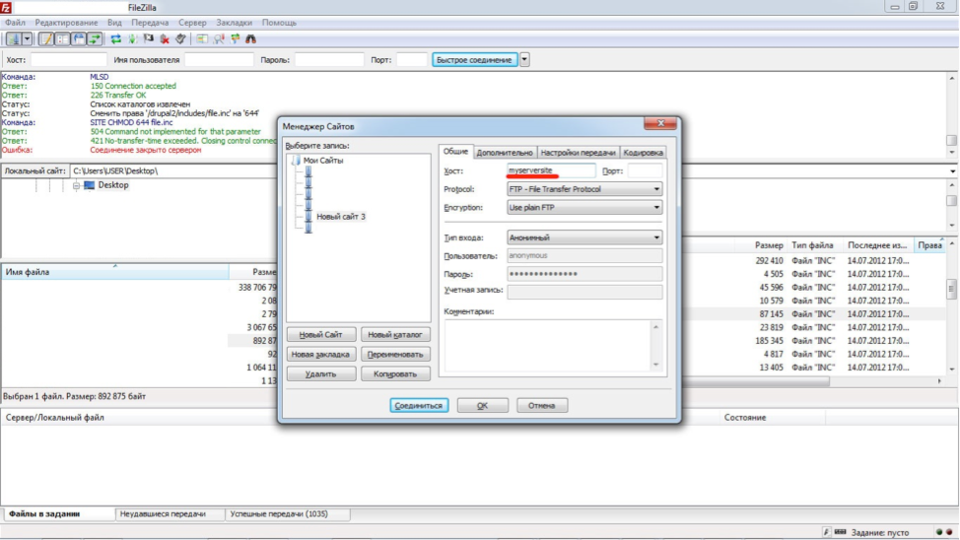960x540 pixels.
Task: Click the refresh file lists icon
Action: [116, 39]
